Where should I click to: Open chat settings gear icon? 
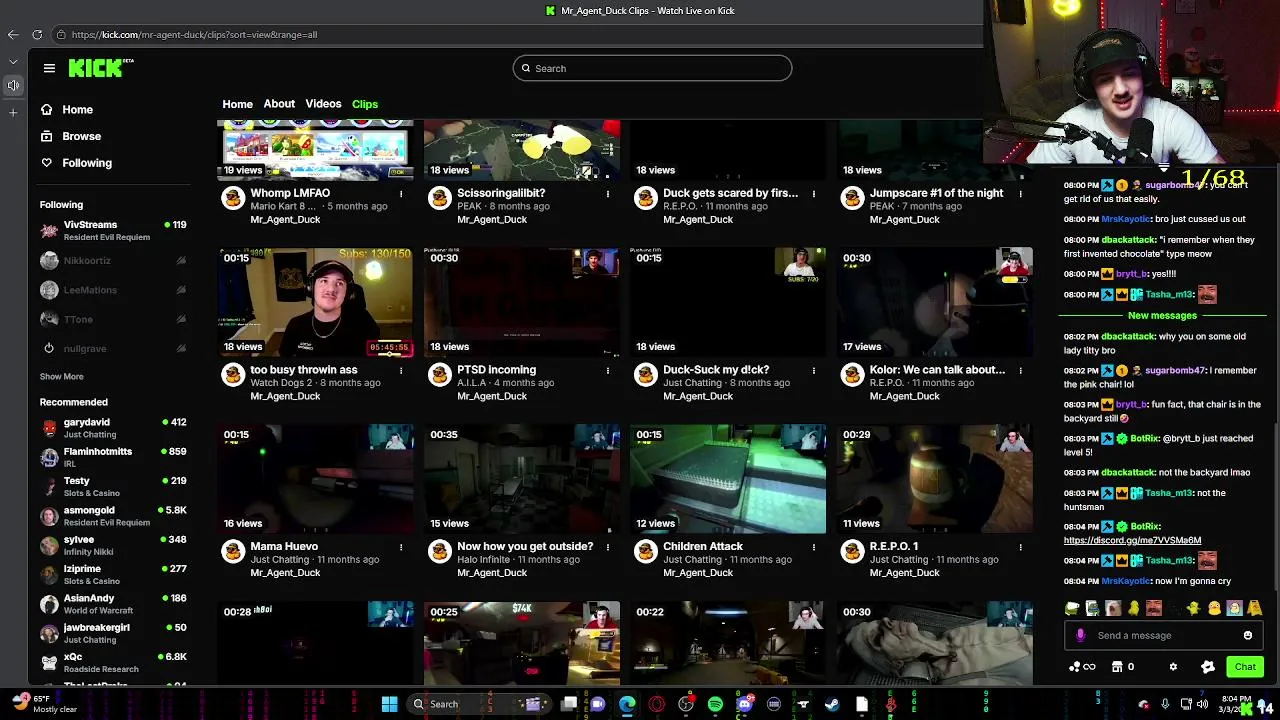point(1173,667)
